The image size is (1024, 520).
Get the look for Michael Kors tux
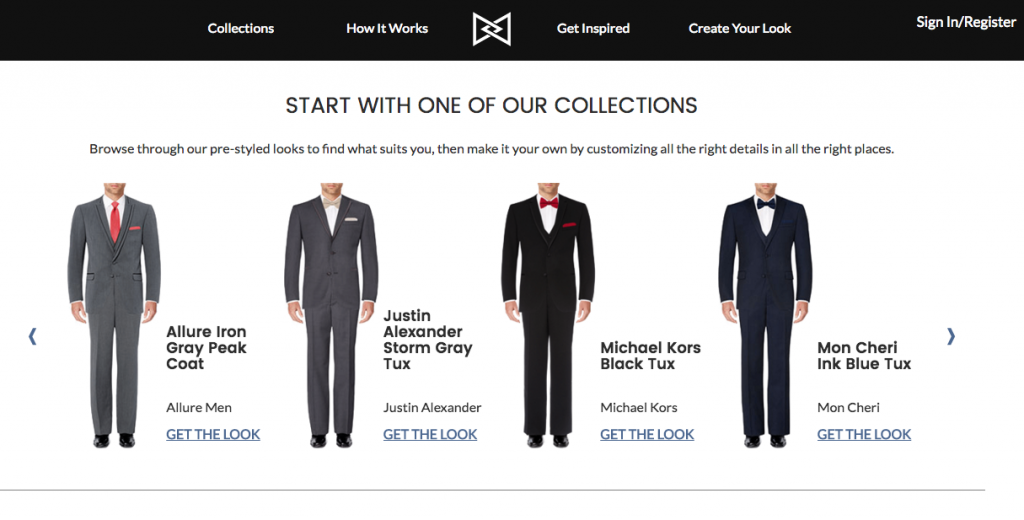[647, 435]
